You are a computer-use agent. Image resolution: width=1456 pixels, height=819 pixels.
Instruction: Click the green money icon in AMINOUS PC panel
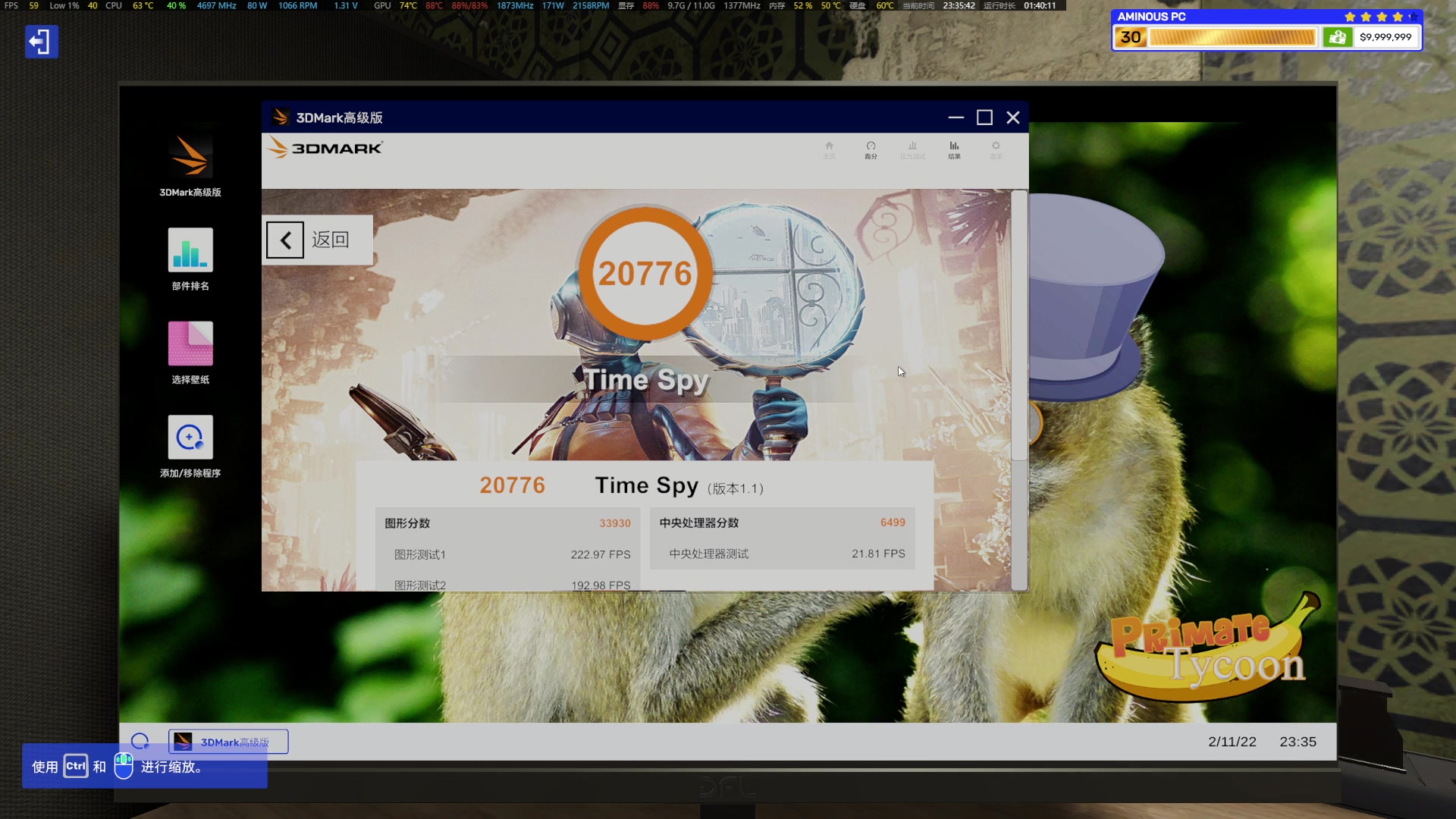[1338, 37]
